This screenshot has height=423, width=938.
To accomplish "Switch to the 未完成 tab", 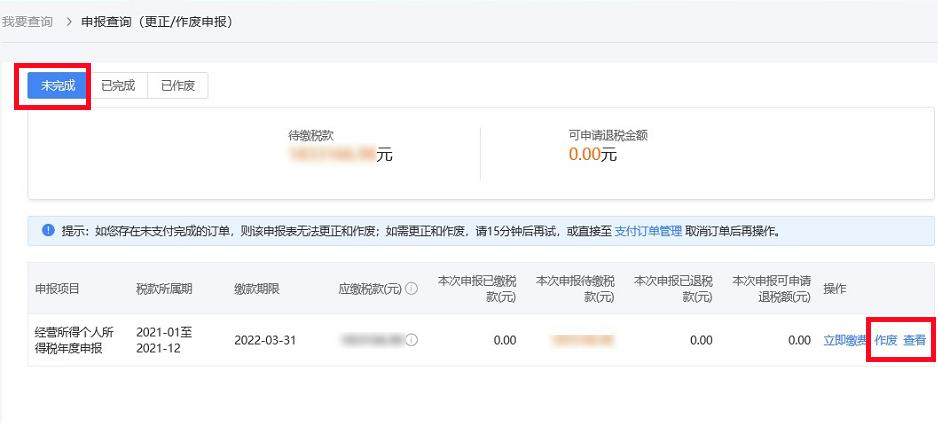I will 58,86.
